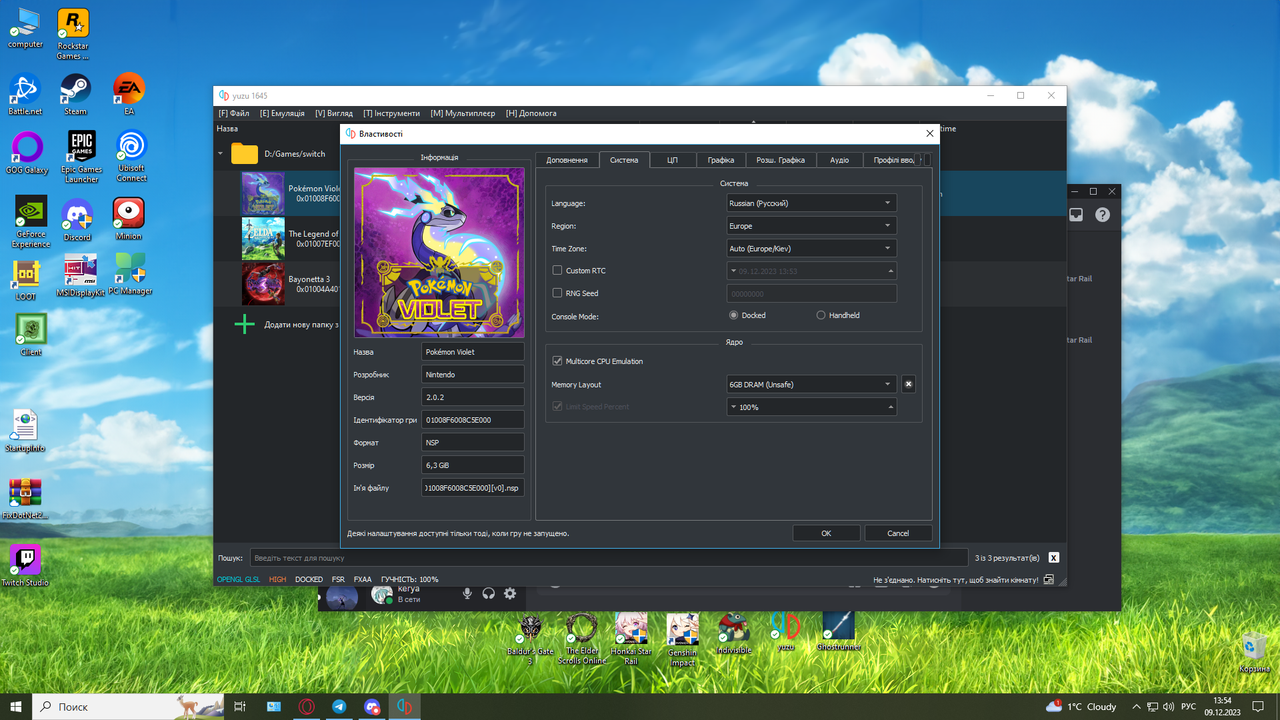Click the Windows Start button

[x=16, y=706]
